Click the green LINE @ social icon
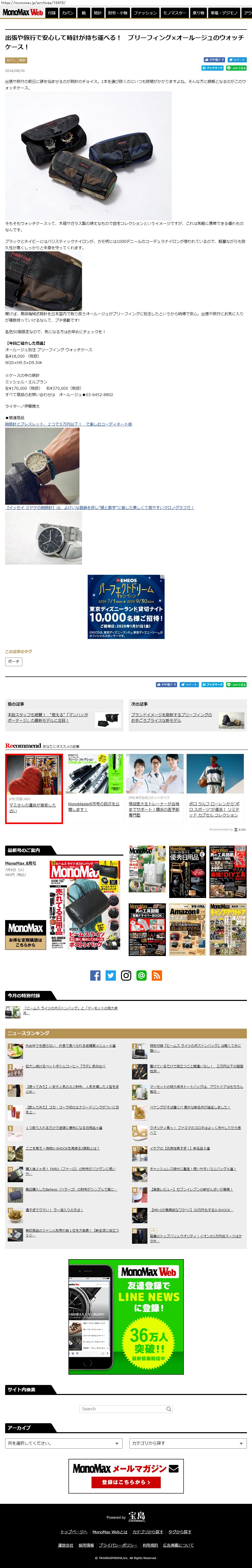 tap(142, 976)
